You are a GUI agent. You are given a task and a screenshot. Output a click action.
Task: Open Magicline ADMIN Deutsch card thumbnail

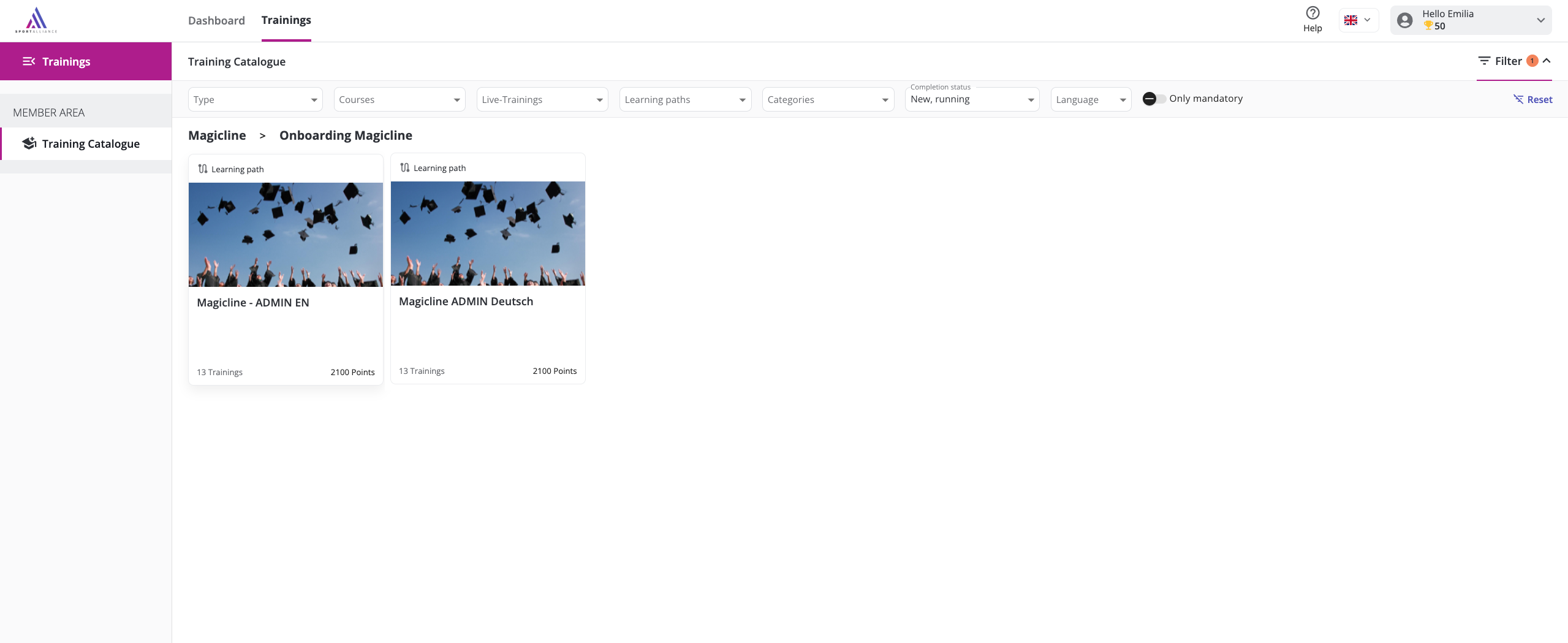[x=488, y=234]
